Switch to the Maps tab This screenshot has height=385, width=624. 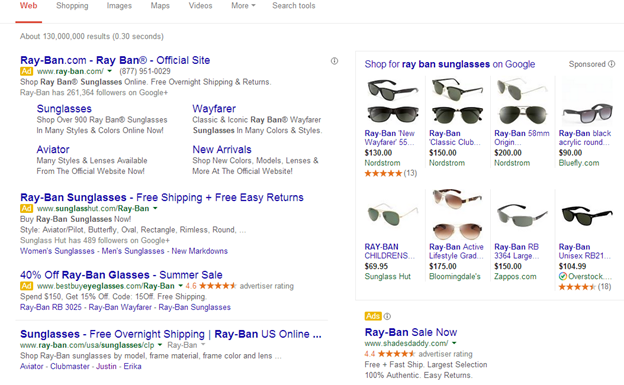click(160, 6)
